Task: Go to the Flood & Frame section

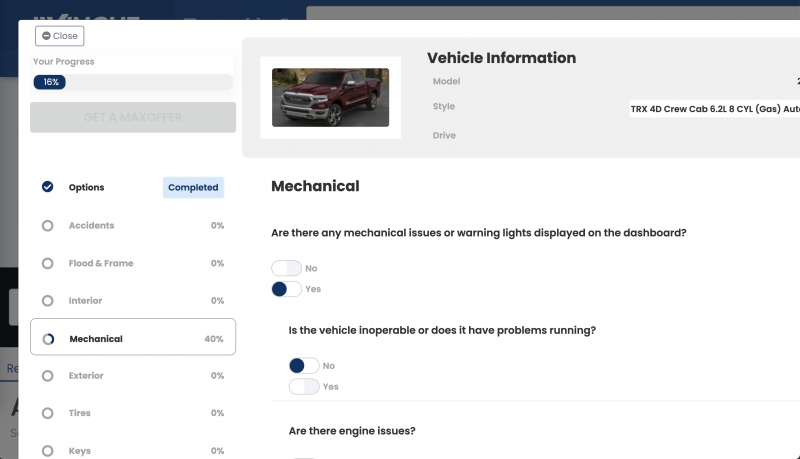Action: (100, 264)
